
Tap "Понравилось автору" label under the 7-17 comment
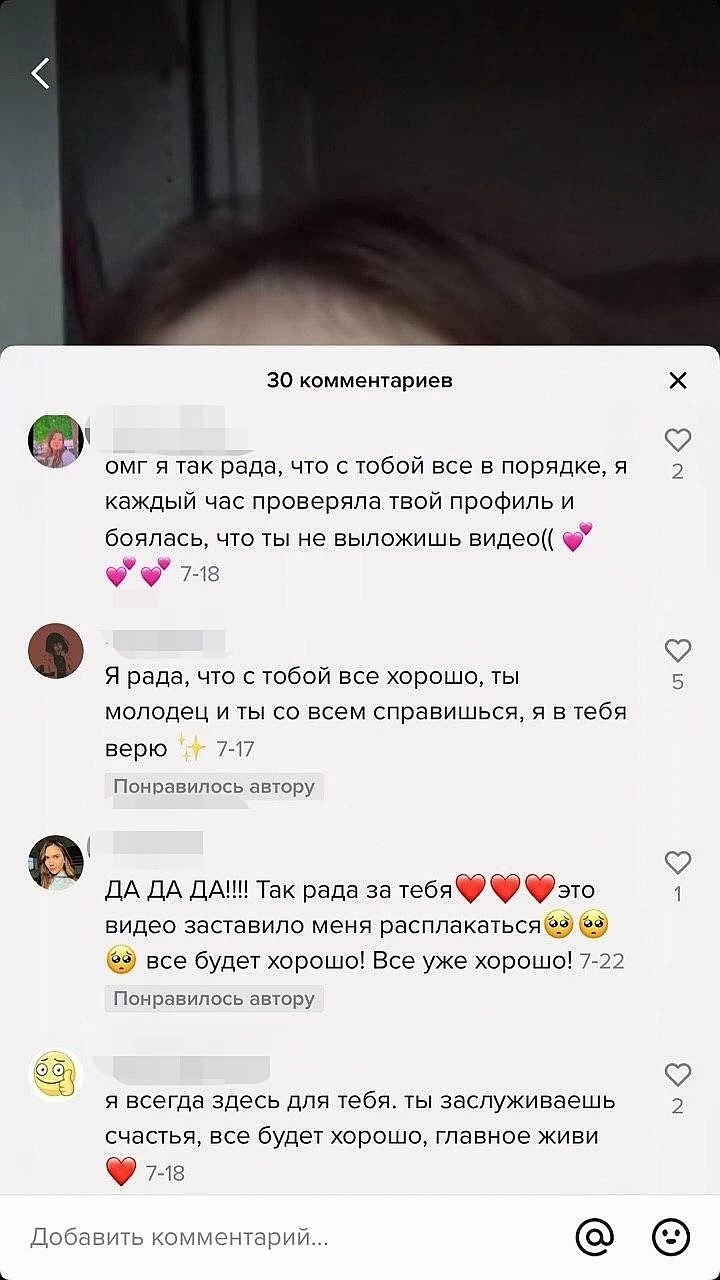point(214,786)
